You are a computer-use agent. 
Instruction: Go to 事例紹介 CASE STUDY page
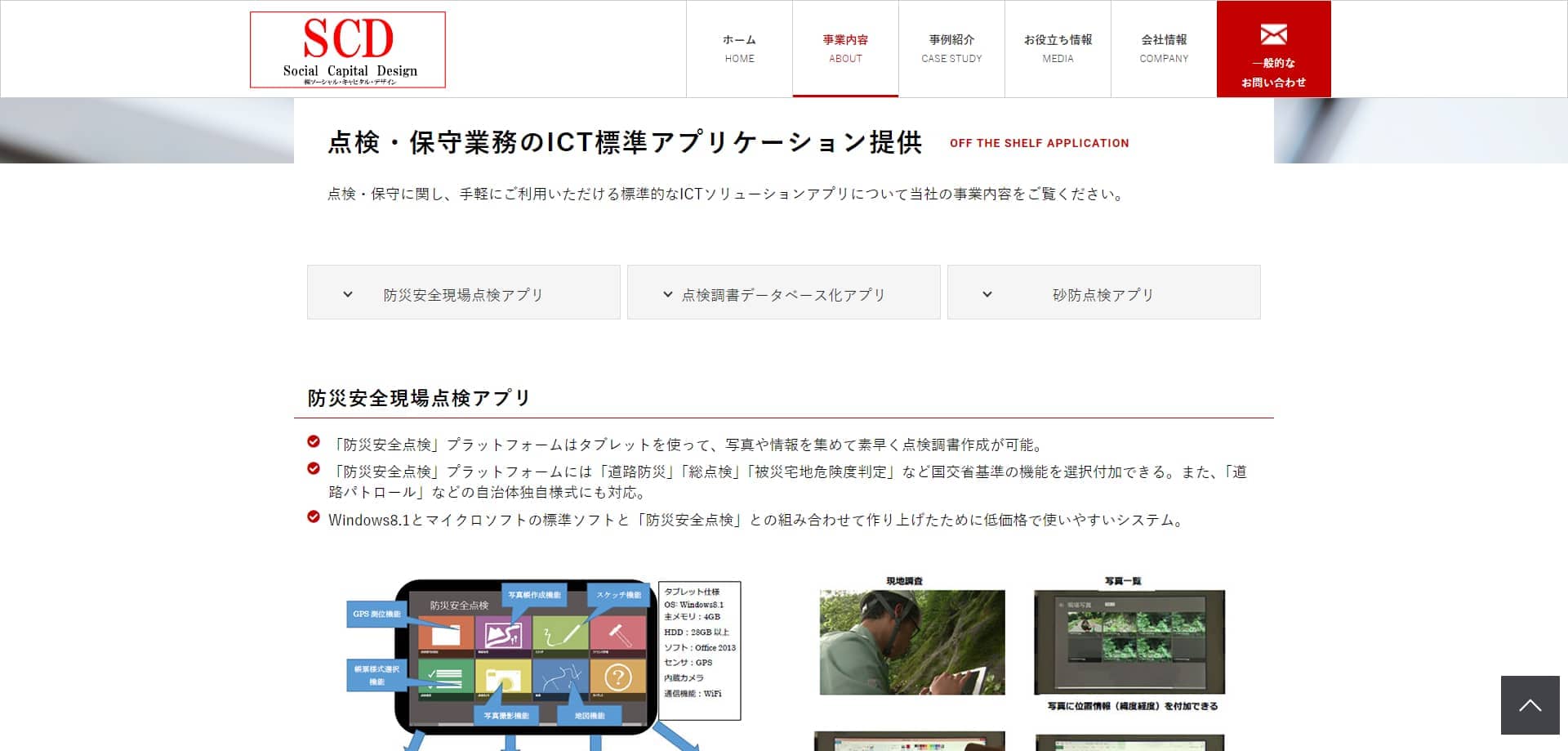(951, 49)
